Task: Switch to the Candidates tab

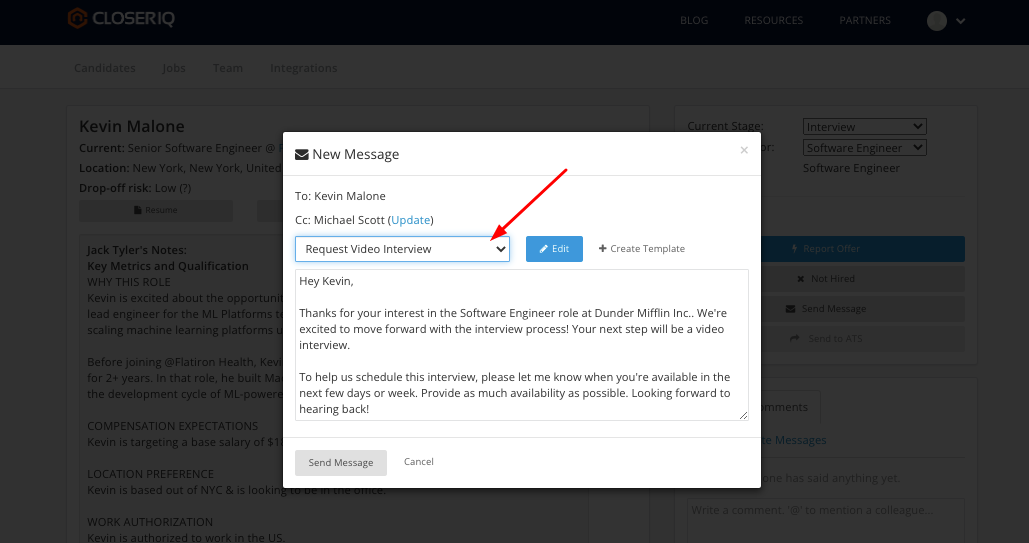Action: coord(105,68)
